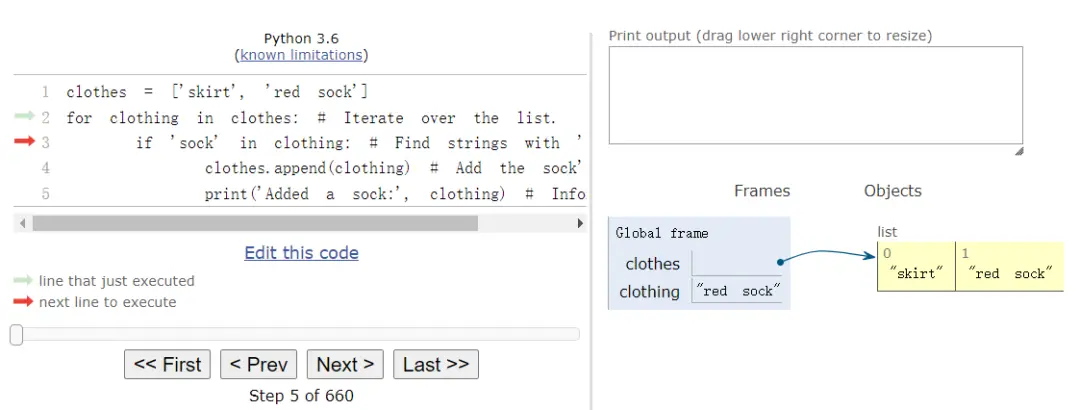This screenshot has width=1080, height=410.
Task: Click the clothing variable value in Global frame
Action: pos(736,292)
